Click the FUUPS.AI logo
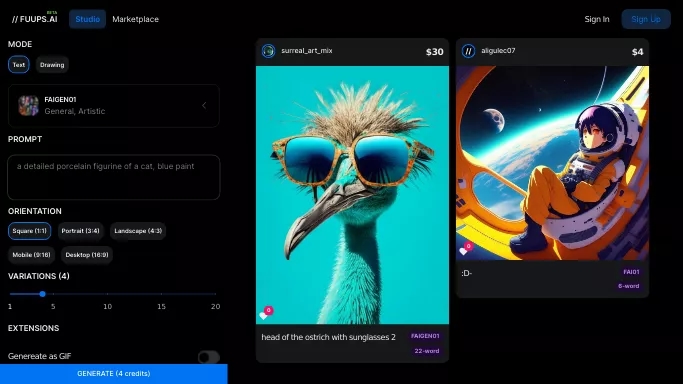The height and width of the screenshot is (384, 683). point(34,19)
